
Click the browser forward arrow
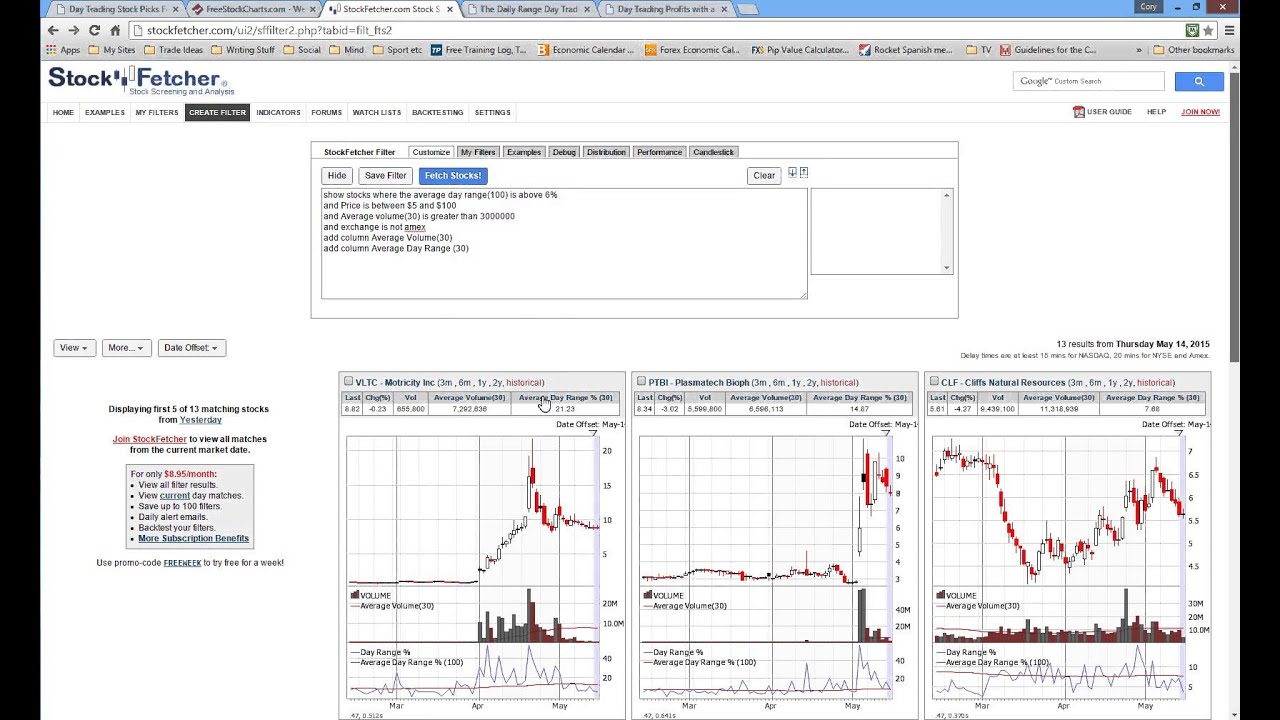click(74, 30)
